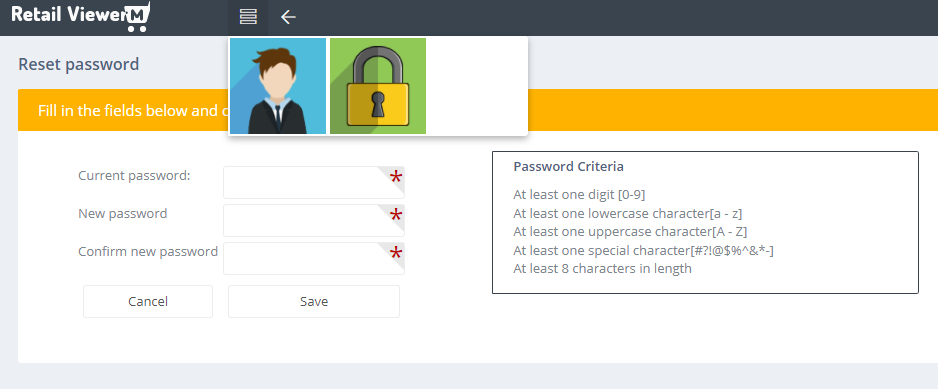938x389 pixels.
Task: Click the red asterisk in Current password
Action: click(x=395, y=178)
